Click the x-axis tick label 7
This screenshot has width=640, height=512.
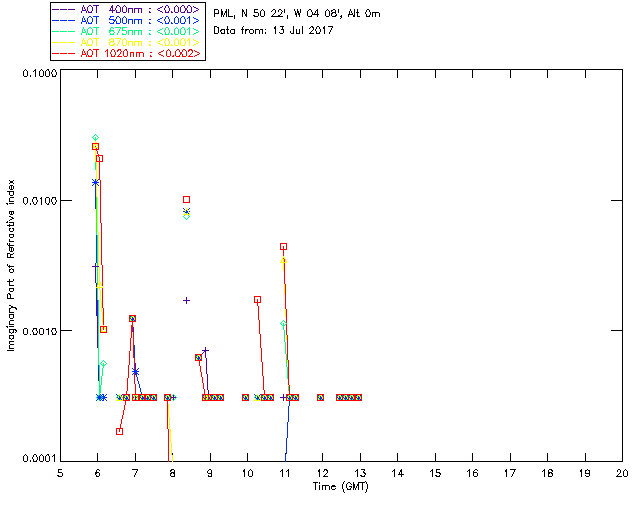point(135,473)
